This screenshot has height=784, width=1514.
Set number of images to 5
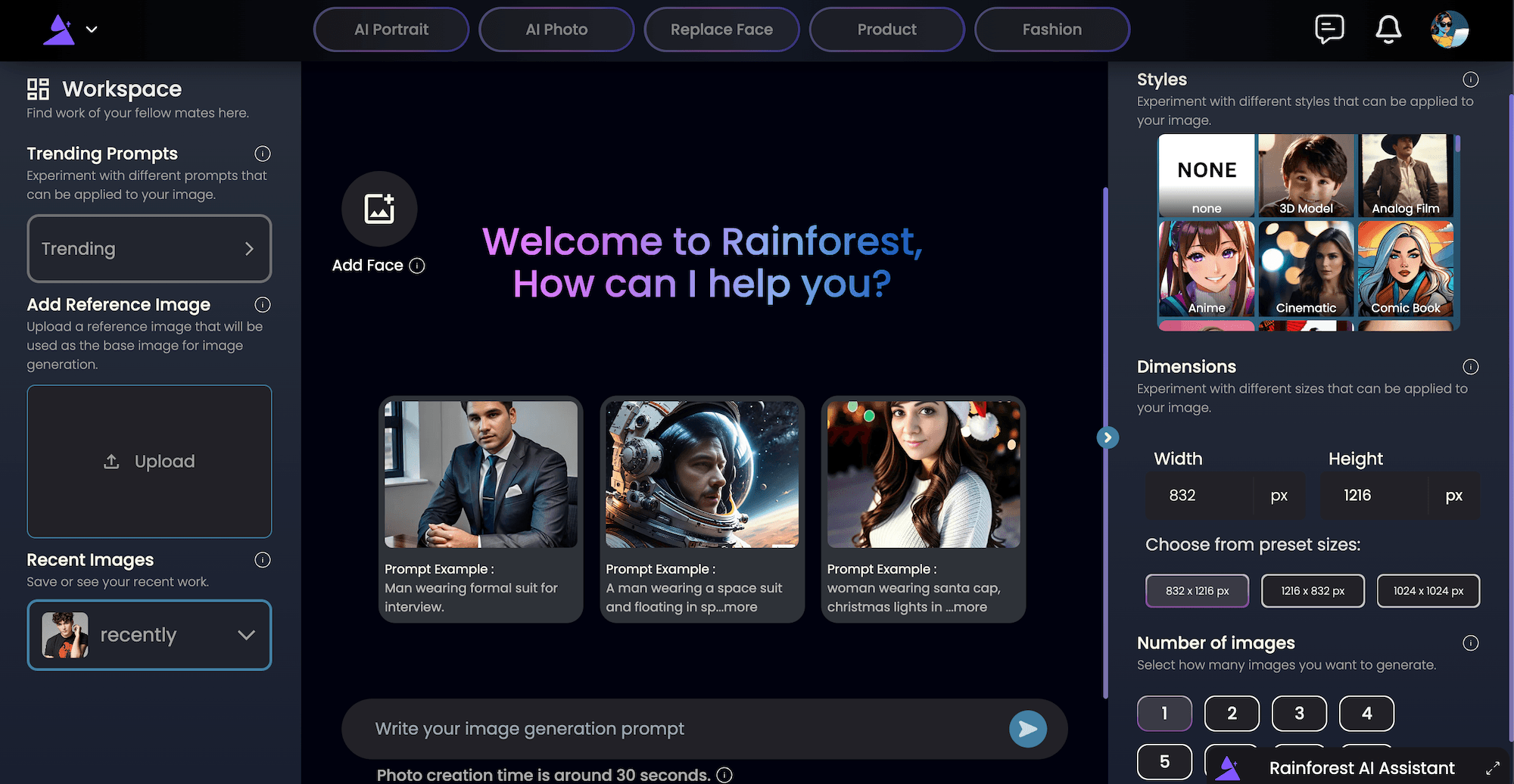1164,762
